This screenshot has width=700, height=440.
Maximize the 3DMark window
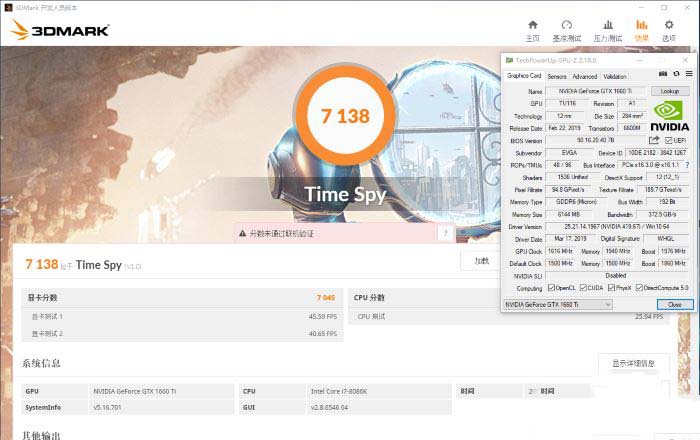coord(664,8)
